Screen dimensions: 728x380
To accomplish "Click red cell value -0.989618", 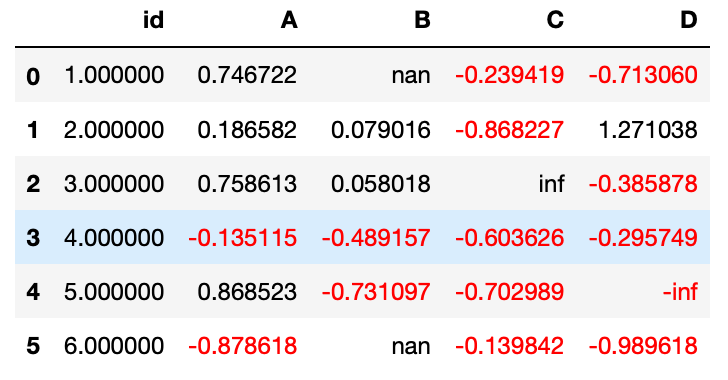I will tap(643, 346).
